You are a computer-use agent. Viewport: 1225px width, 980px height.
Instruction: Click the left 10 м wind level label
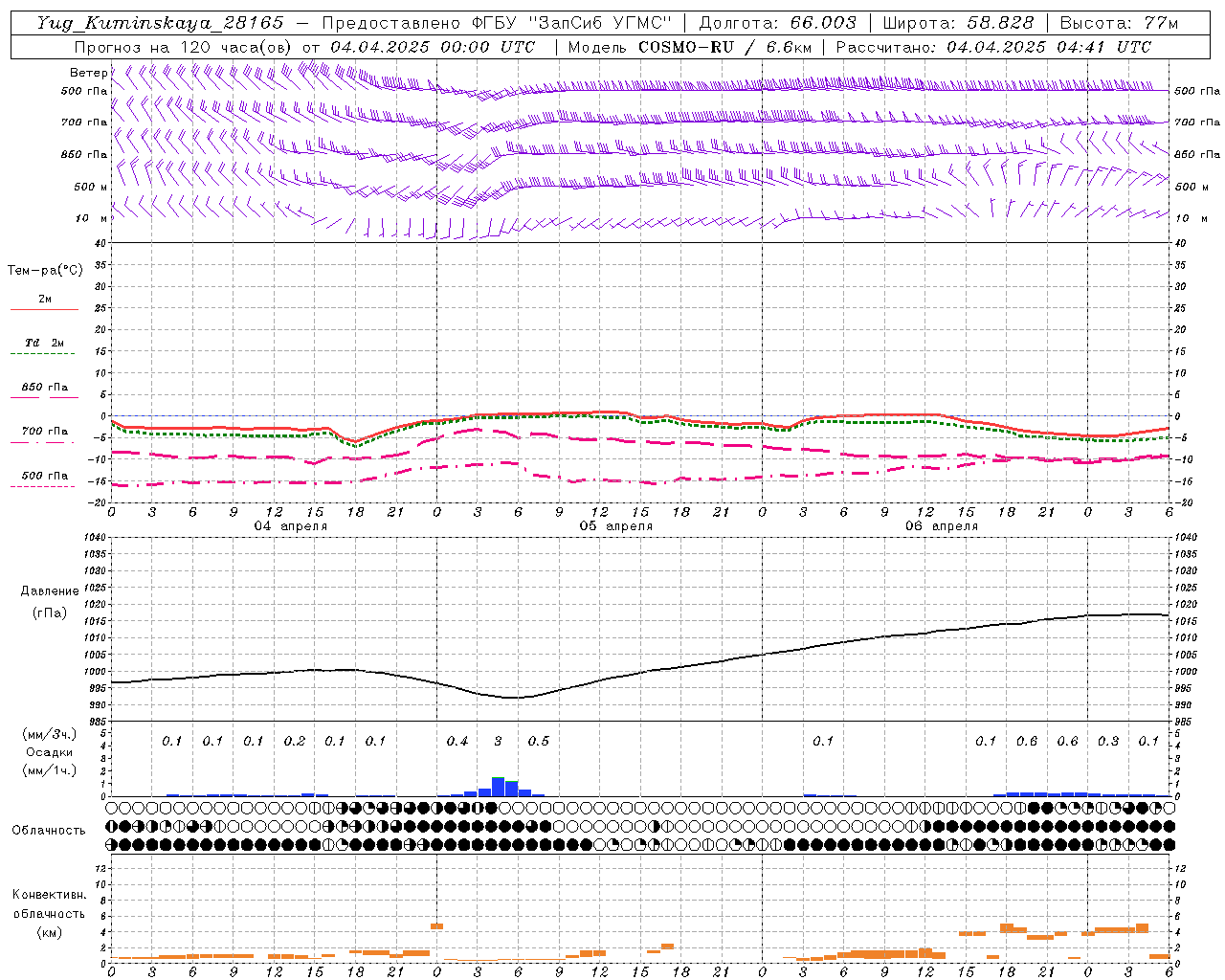[91, 218]
